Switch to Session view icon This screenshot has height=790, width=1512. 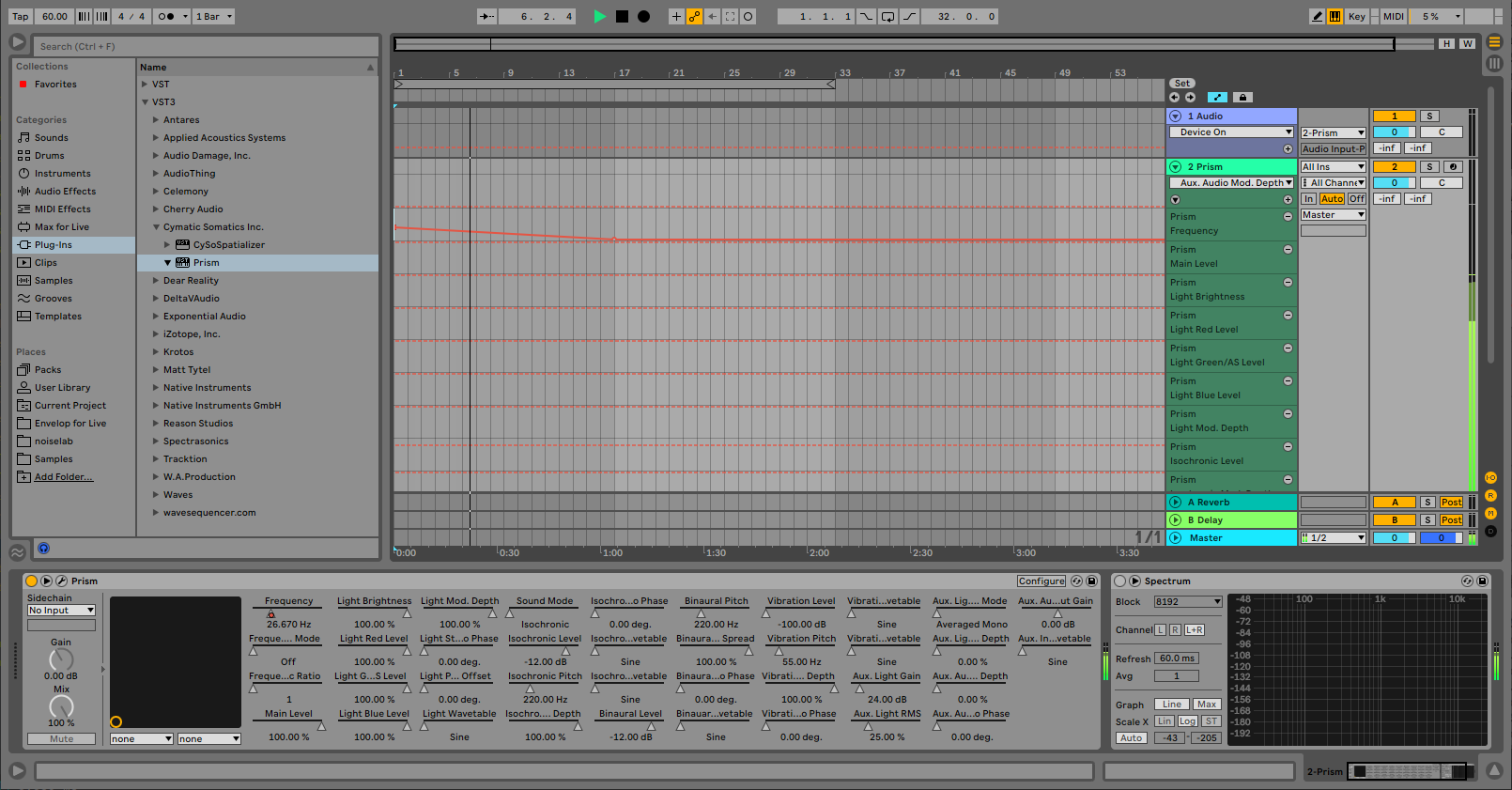pyautogui.click(x=1494, y=63)
